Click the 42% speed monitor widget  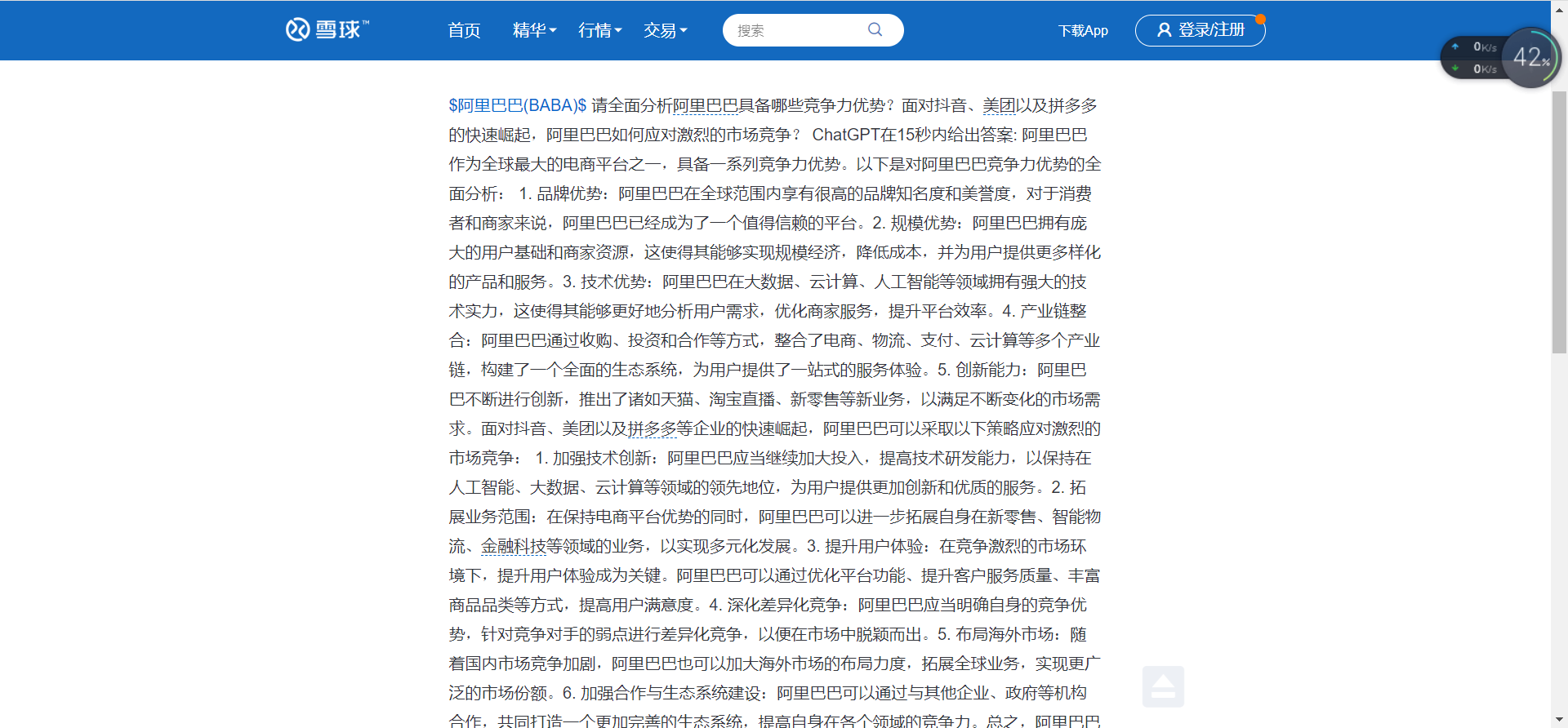click(x=1530, y=57)
